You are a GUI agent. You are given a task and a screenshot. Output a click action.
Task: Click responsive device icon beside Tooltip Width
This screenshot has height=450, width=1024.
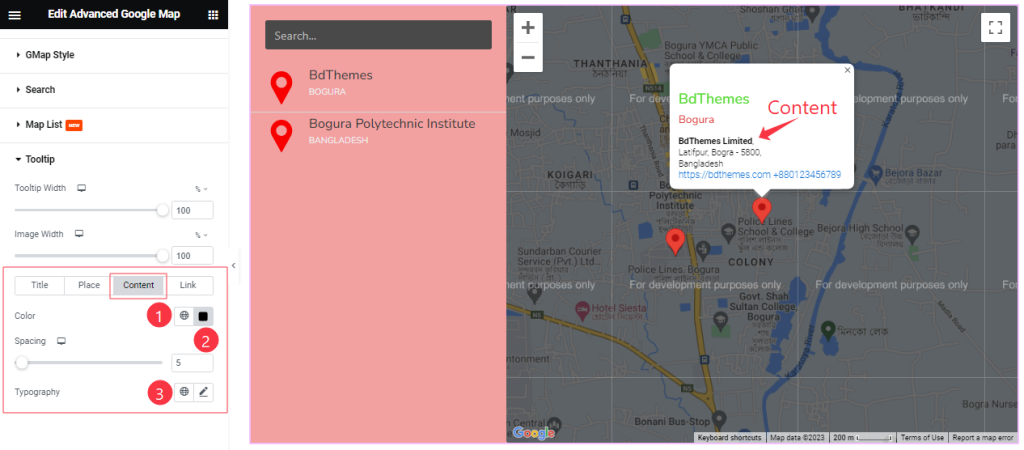(x=82, y=188)
